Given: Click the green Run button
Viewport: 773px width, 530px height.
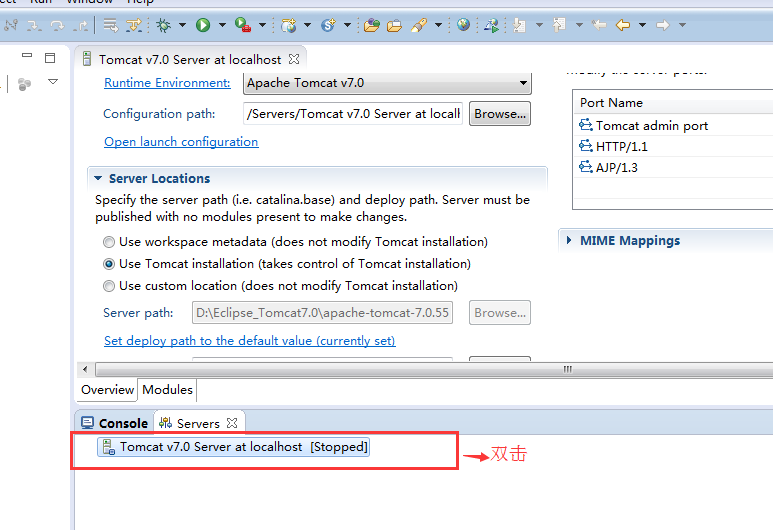Looking at the screenshot, I should tap(203, 25).
